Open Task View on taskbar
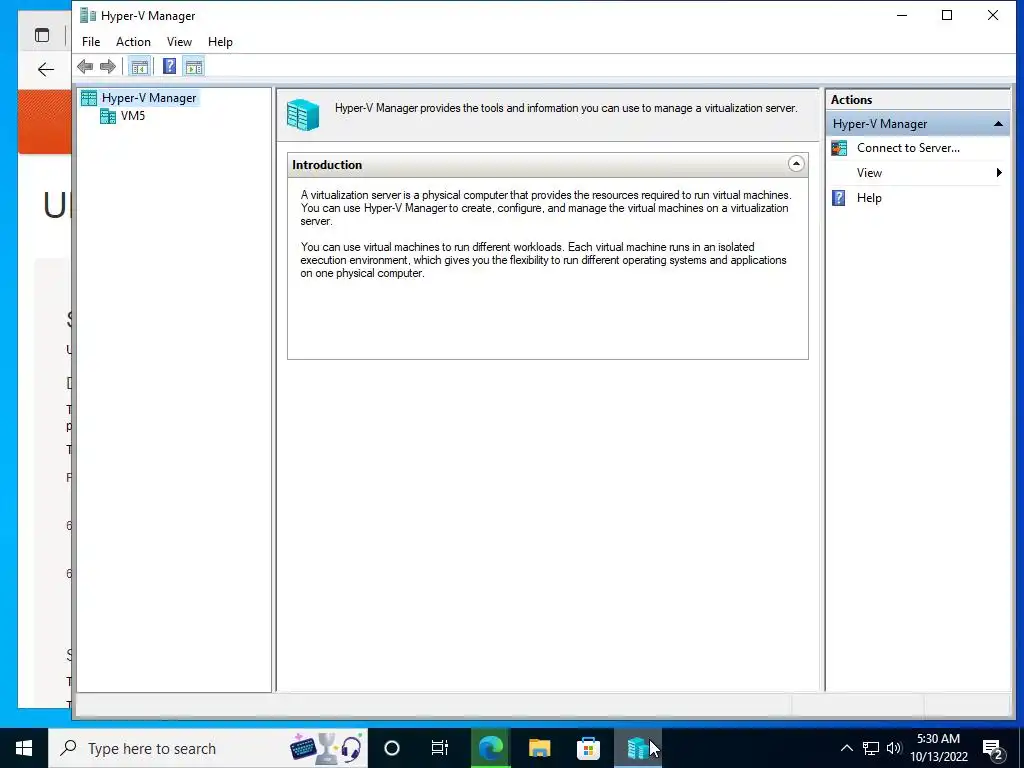1024x768 pixels. [x=440, y=748]
